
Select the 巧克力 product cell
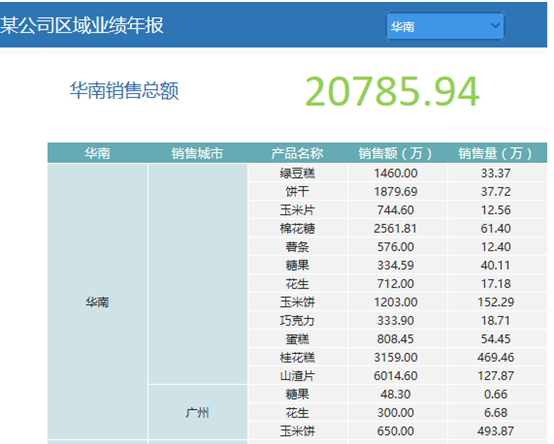coord(297,320)
